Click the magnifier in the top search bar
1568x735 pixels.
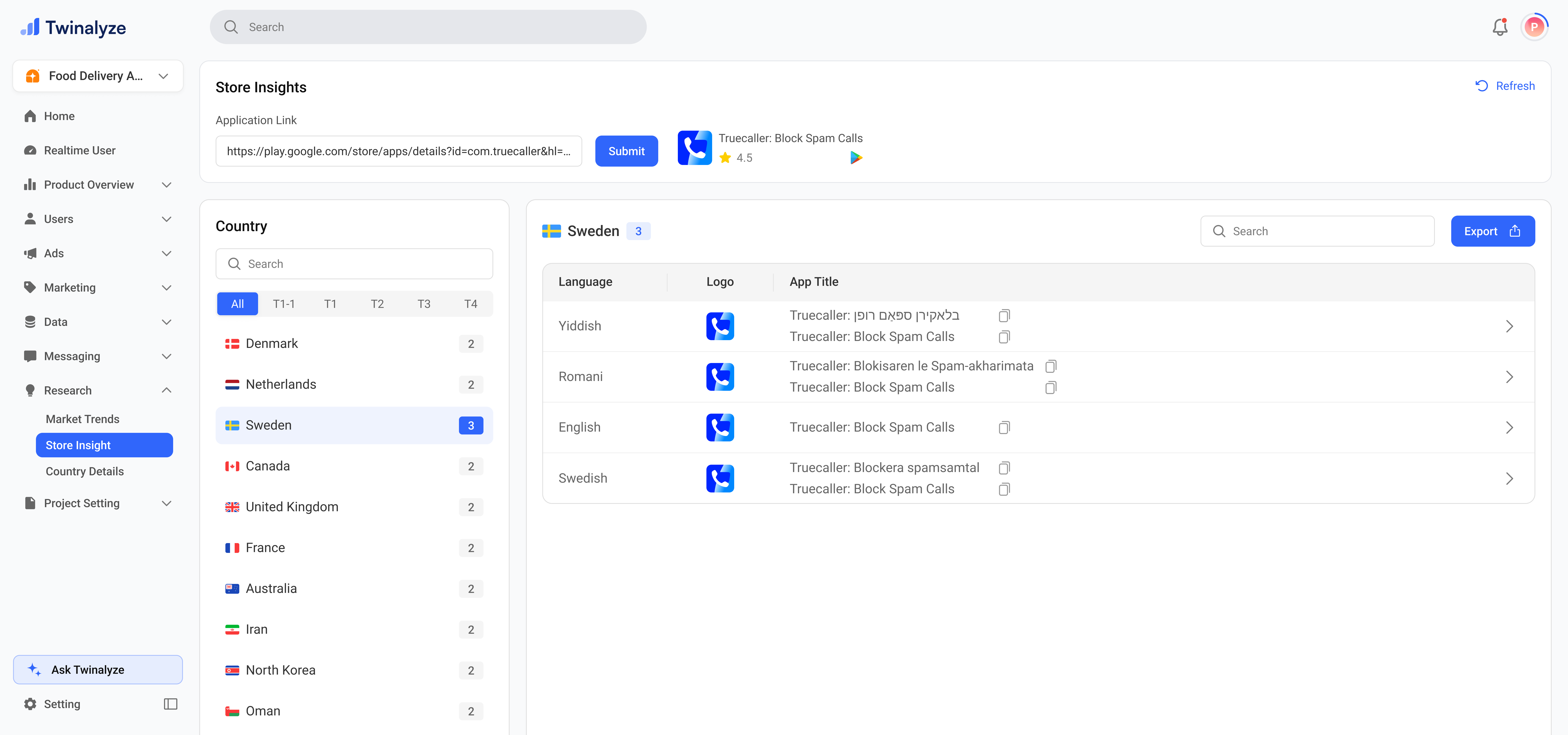pyautogui.click(x=231, y=27)
